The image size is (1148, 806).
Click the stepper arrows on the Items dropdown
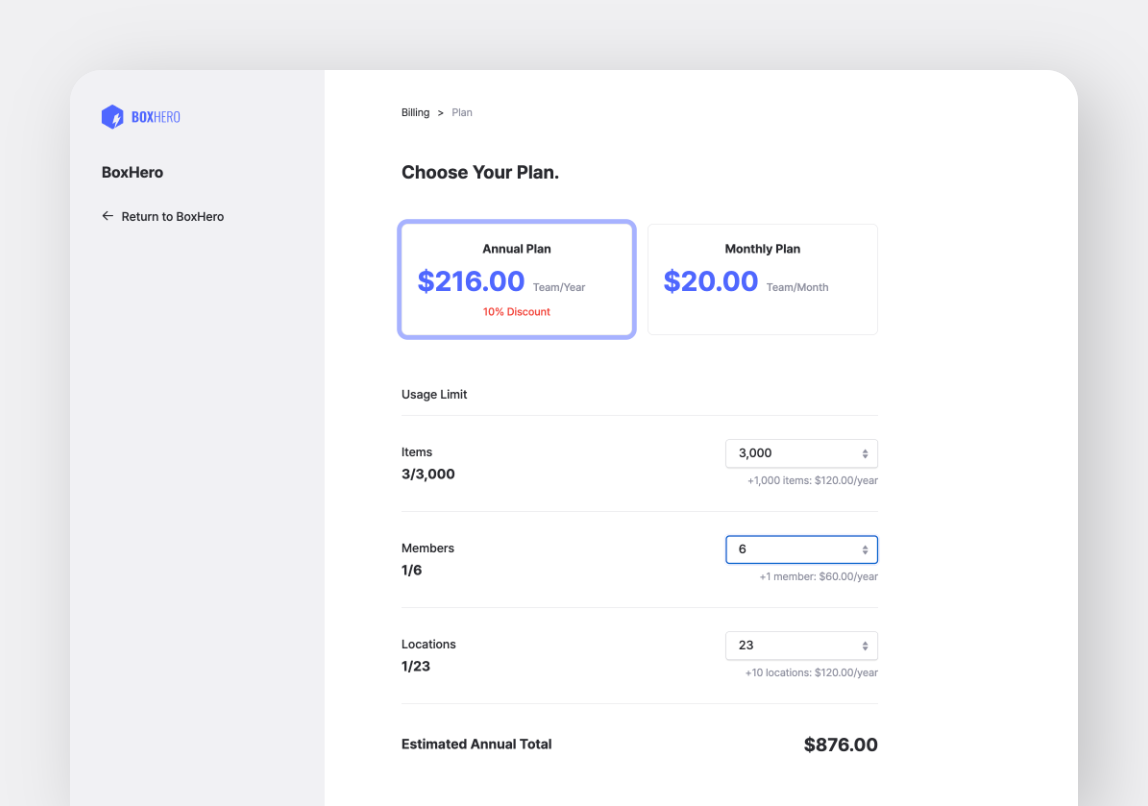(866, 453)
